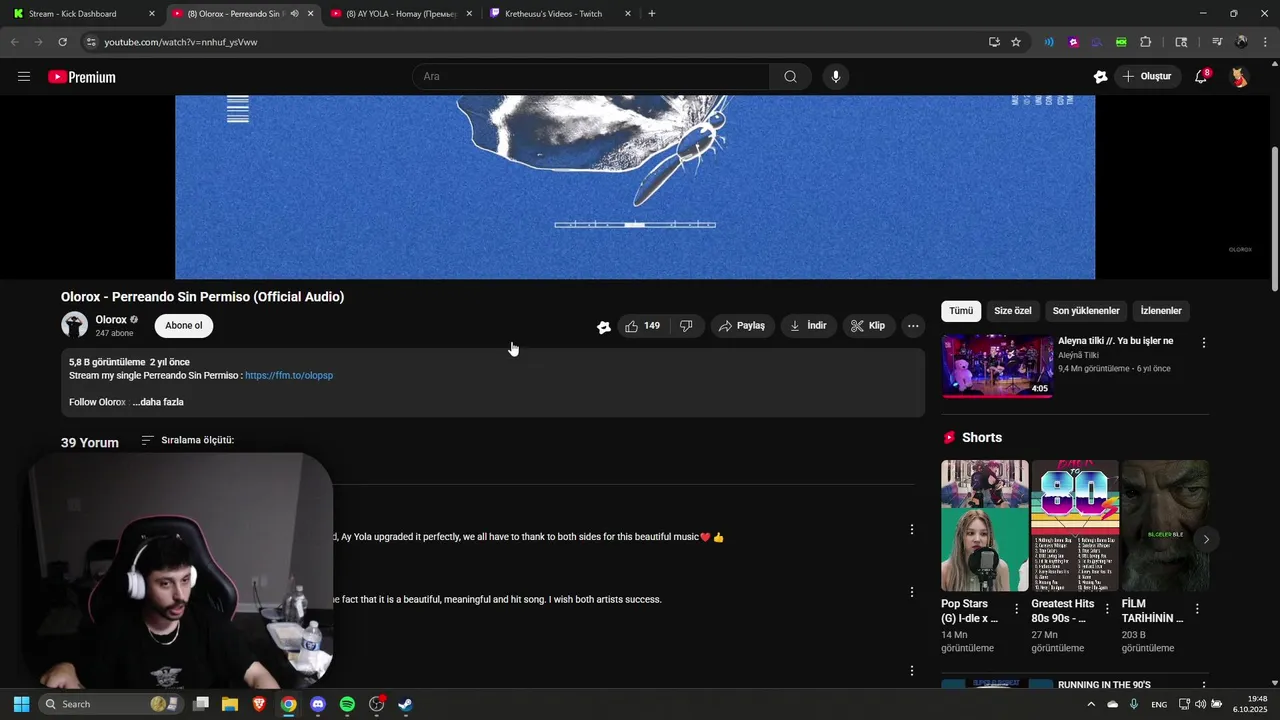
Task: Click sparkle icon left of like button
Action: [604, 327]
